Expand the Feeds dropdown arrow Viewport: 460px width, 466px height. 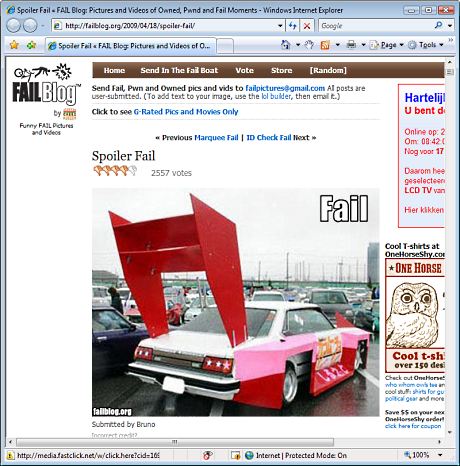point(337,45)
